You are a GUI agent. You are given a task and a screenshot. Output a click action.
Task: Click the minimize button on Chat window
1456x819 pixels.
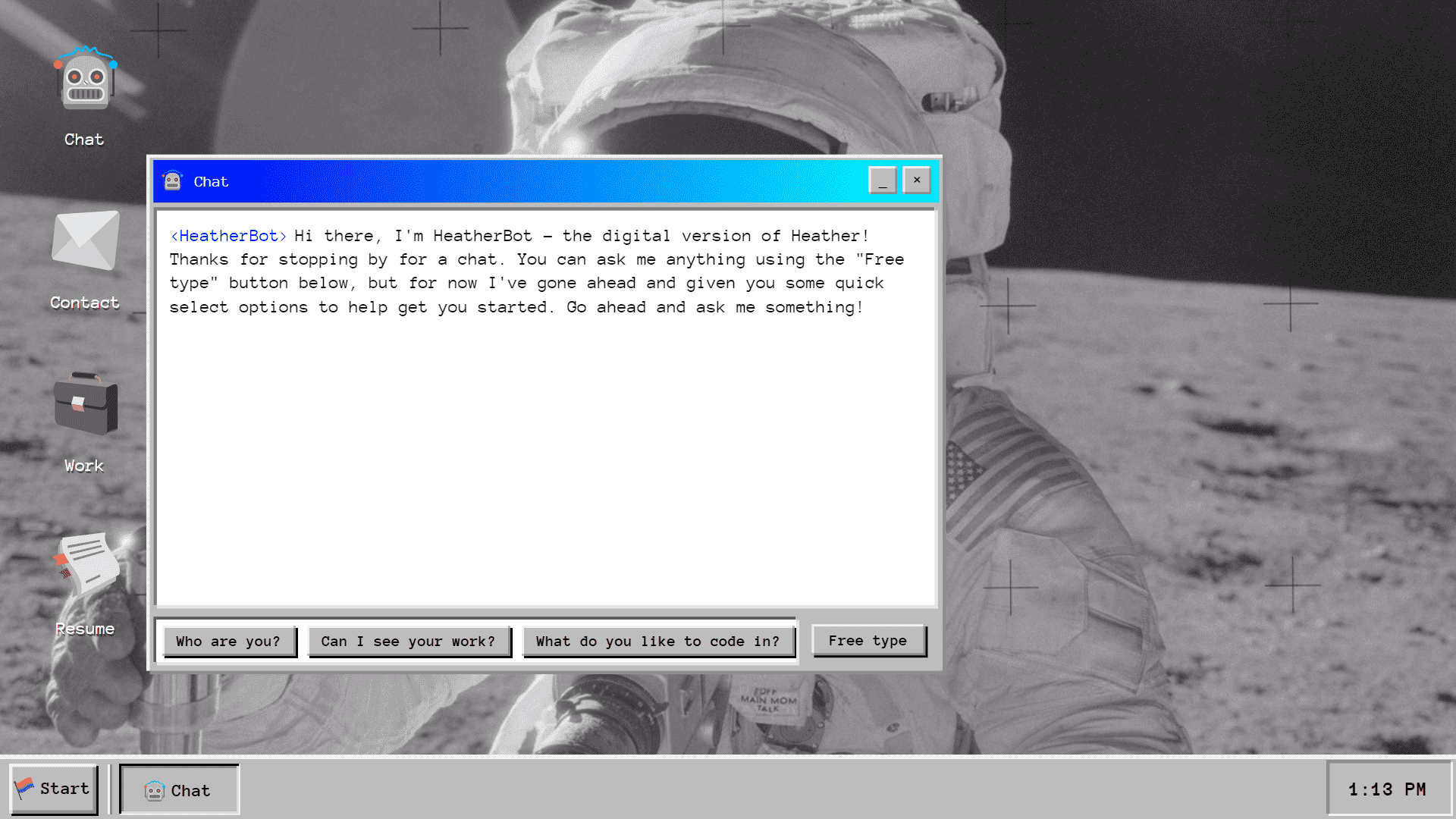(x=881, y=180)
